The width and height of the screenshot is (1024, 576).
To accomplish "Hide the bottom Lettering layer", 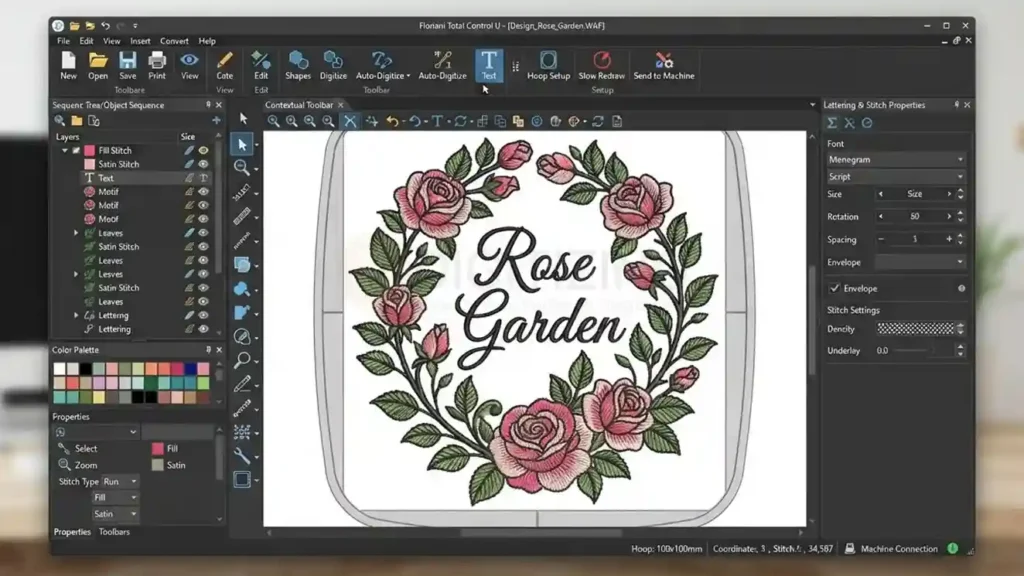I will [x=204, y=329].
